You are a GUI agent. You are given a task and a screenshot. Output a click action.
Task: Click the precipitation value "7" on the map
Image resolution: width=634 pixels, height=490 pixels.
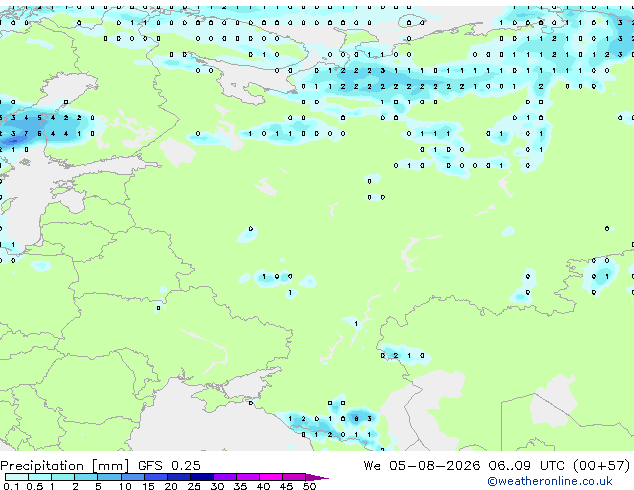click(x=26, y=133)
